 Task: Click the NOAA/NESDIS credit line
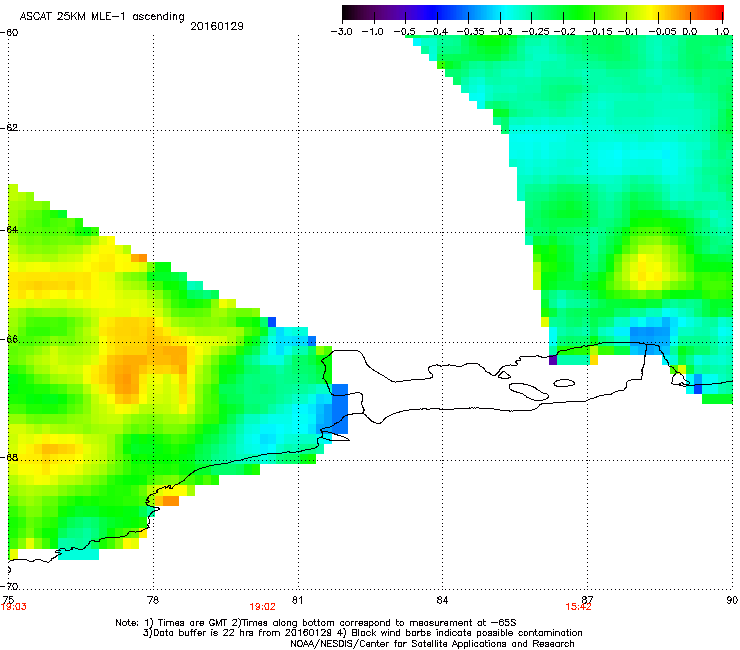coord(432,644)
